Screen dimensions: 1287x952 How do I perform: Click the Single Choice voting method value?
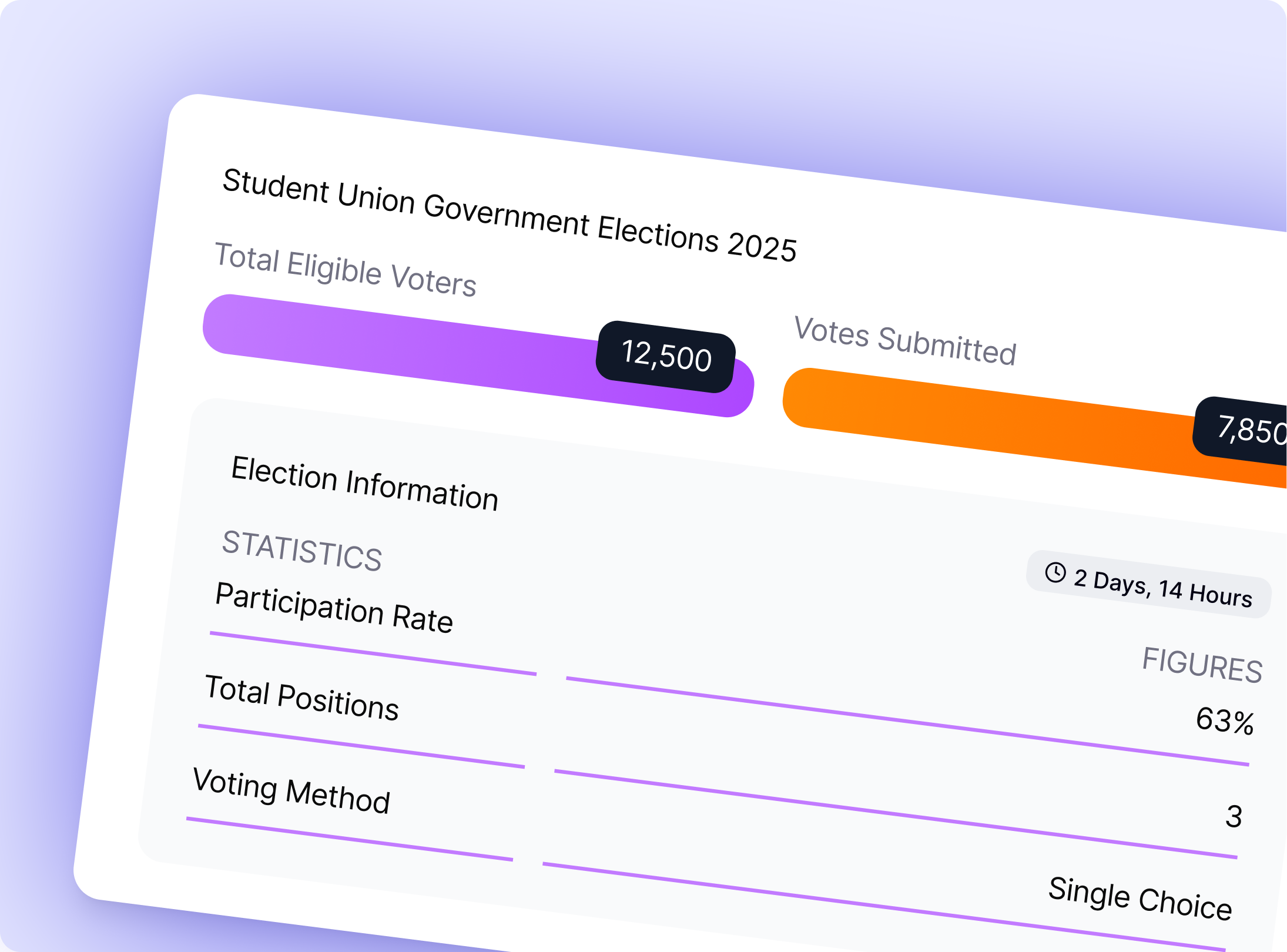[x=1140, y=897]
